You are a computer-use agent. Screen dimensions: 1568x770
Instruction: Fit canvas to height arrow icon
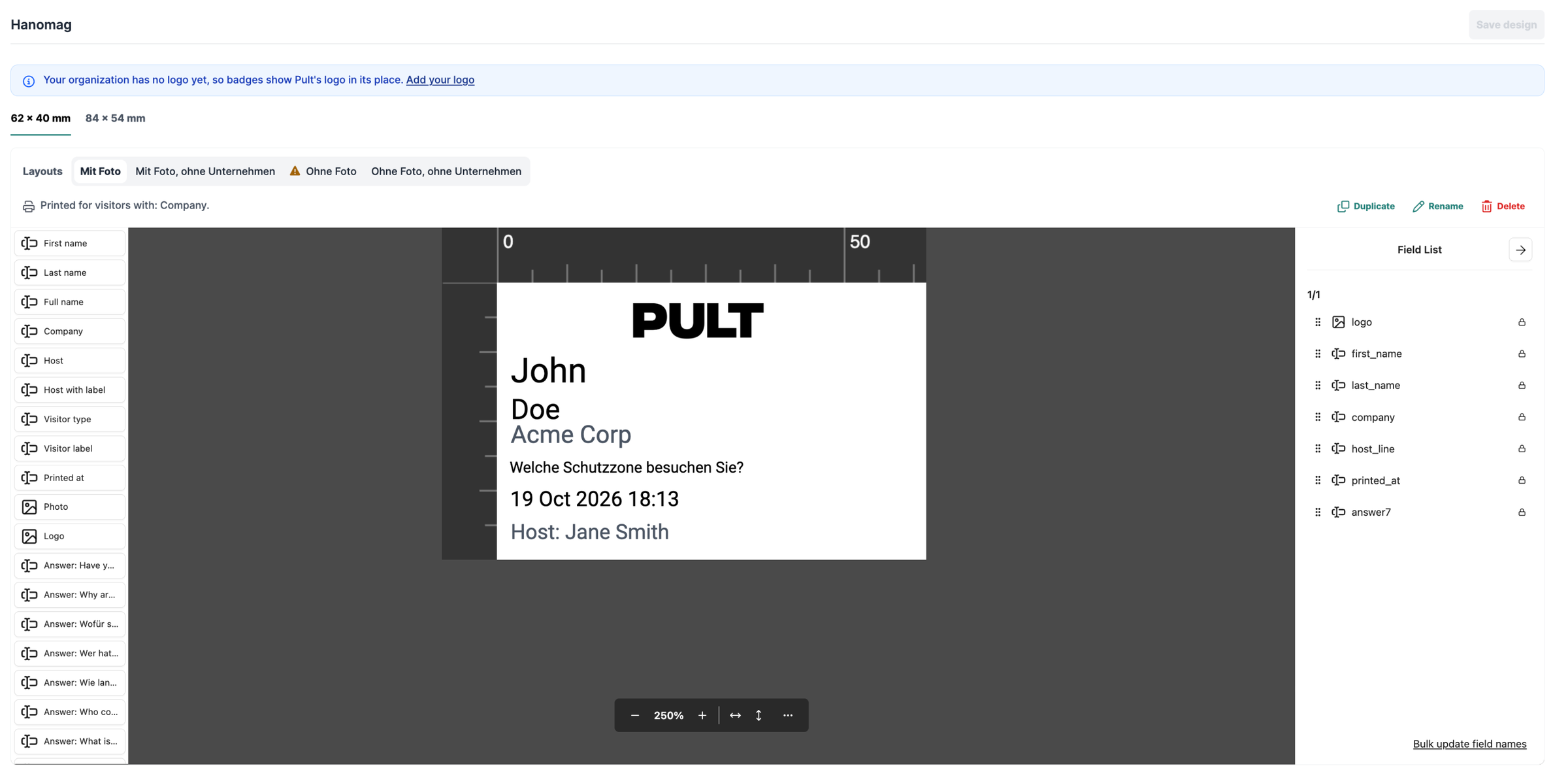(759, 715)
